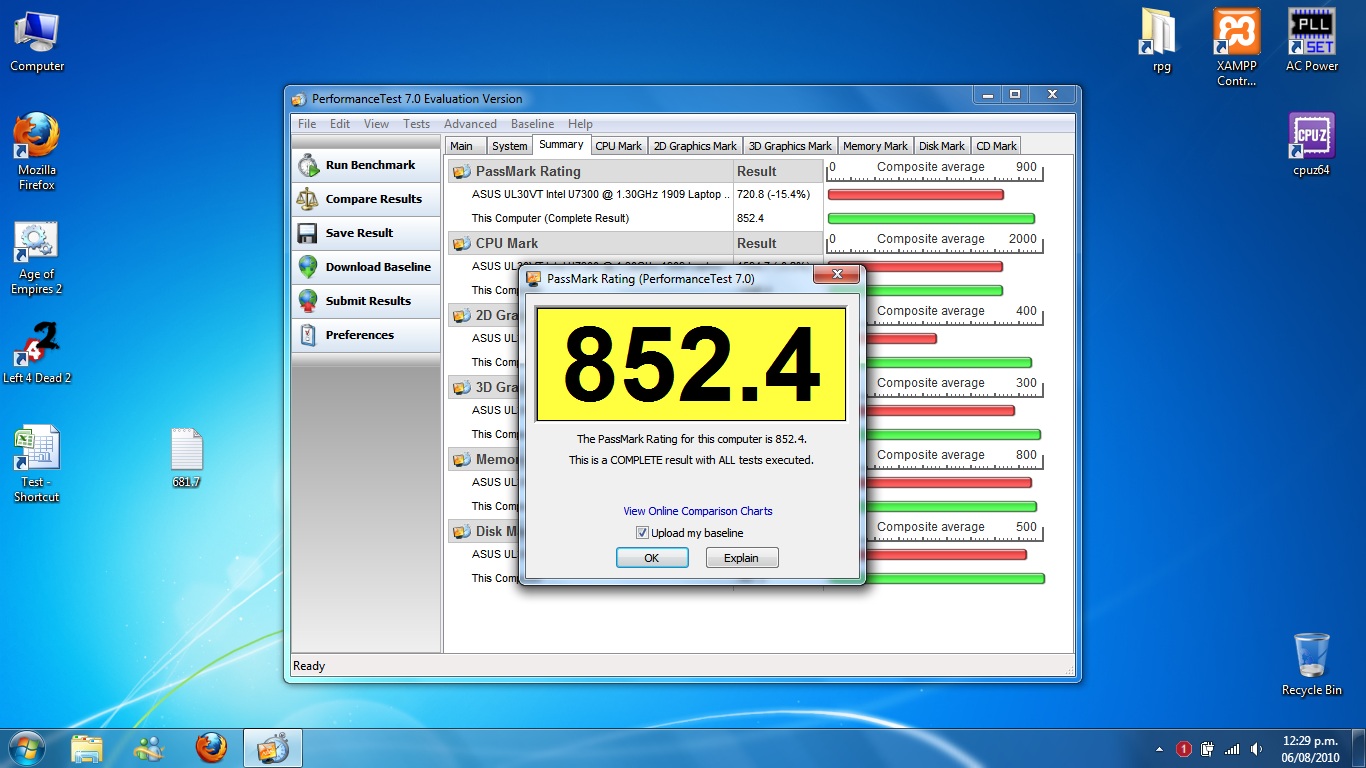Click the power plug tray icon
This screenshot has width=1366, height=768.
(x=1208, y=749)
